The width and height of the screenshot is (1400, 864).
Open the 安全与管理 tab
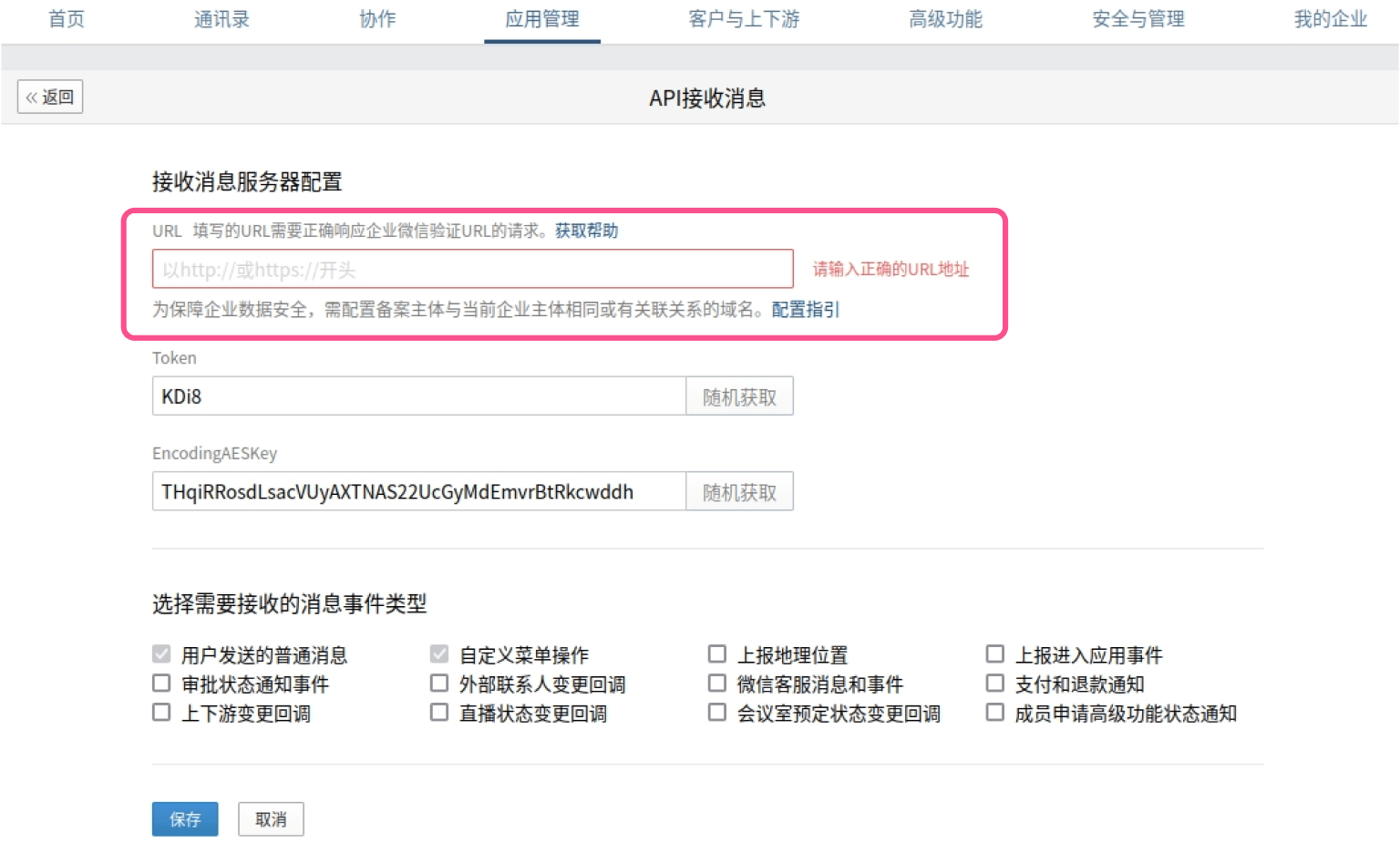pos(1138,19)
